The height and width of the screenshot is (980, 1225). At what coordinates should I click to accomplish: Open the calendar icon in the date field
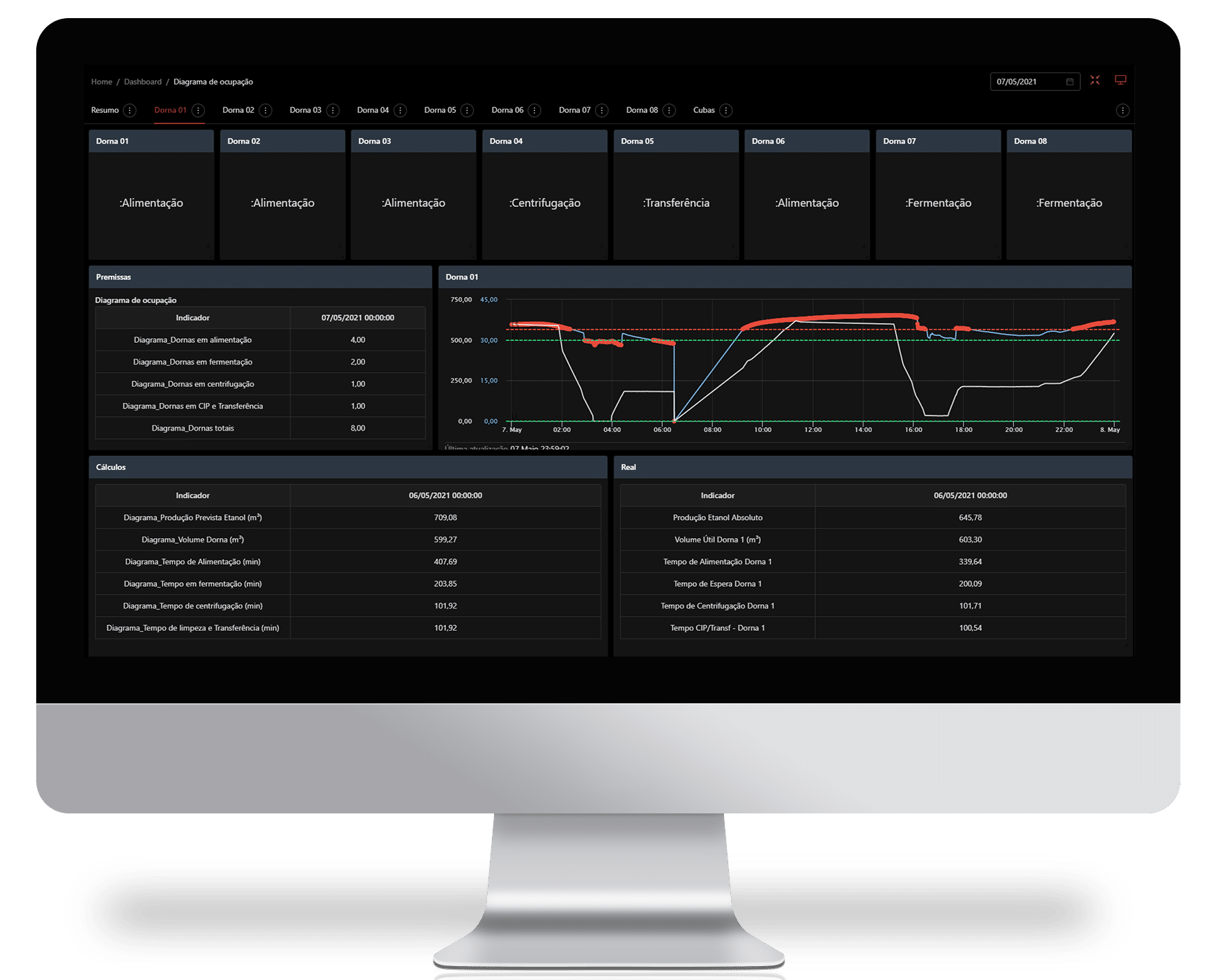click(x=1070, y=82)
